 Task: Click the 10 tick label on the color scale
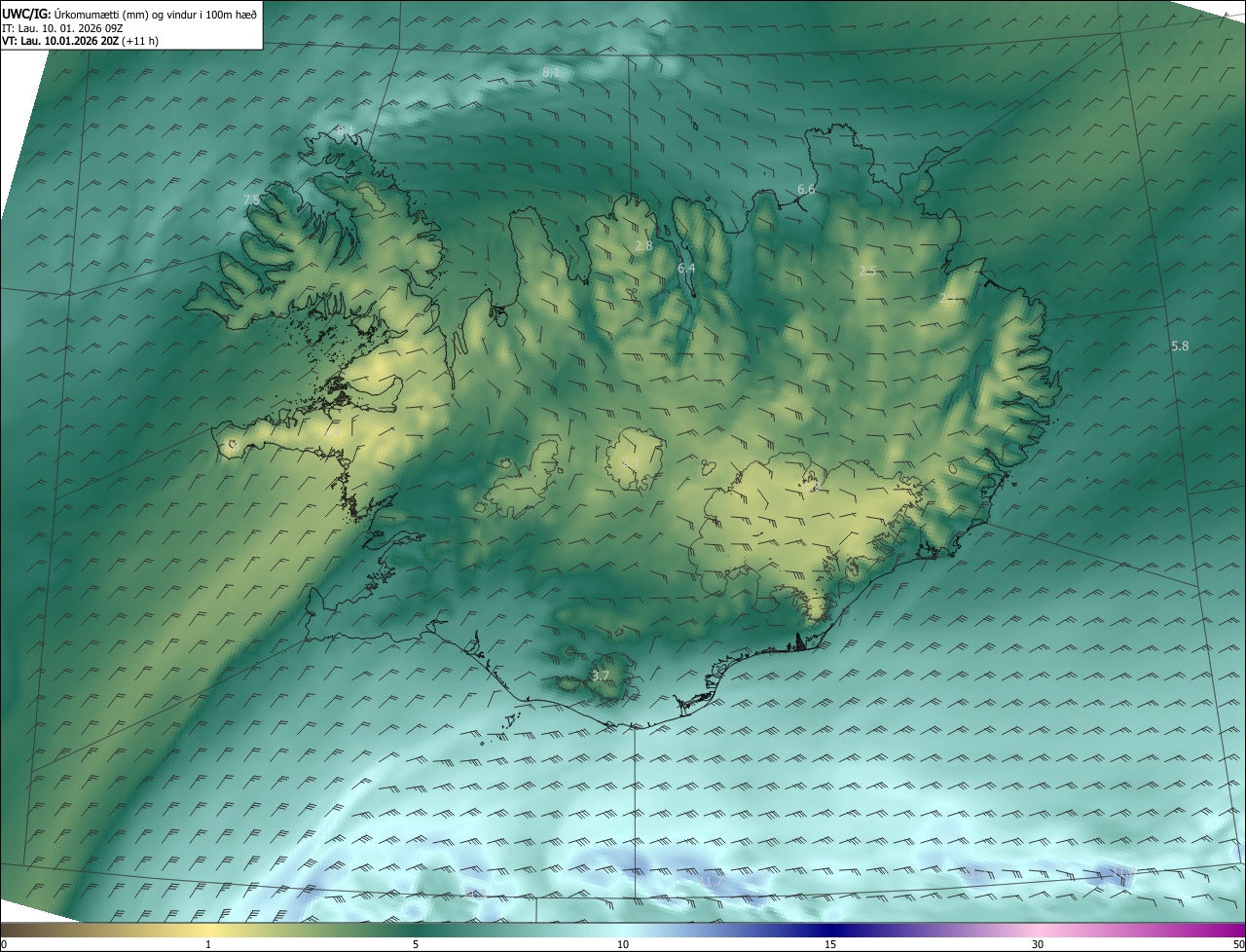(623, 944)
